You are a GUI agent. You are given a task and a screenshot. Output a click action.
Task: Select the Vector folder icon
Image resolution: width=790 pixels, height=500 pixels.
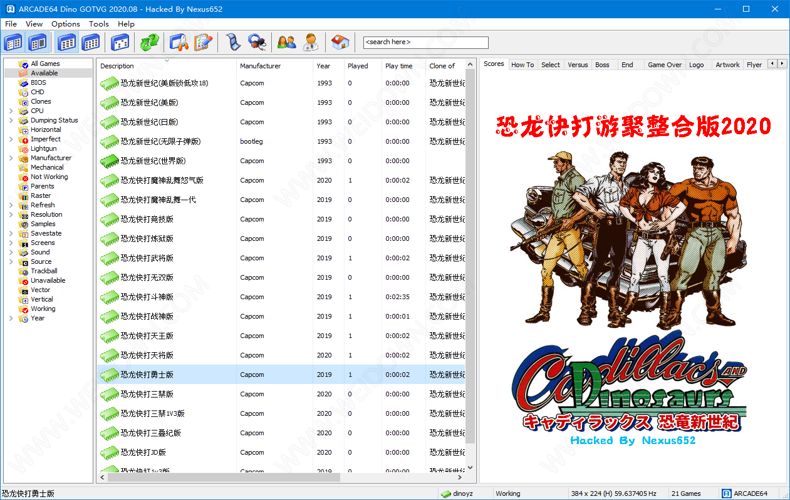[23, 290]
